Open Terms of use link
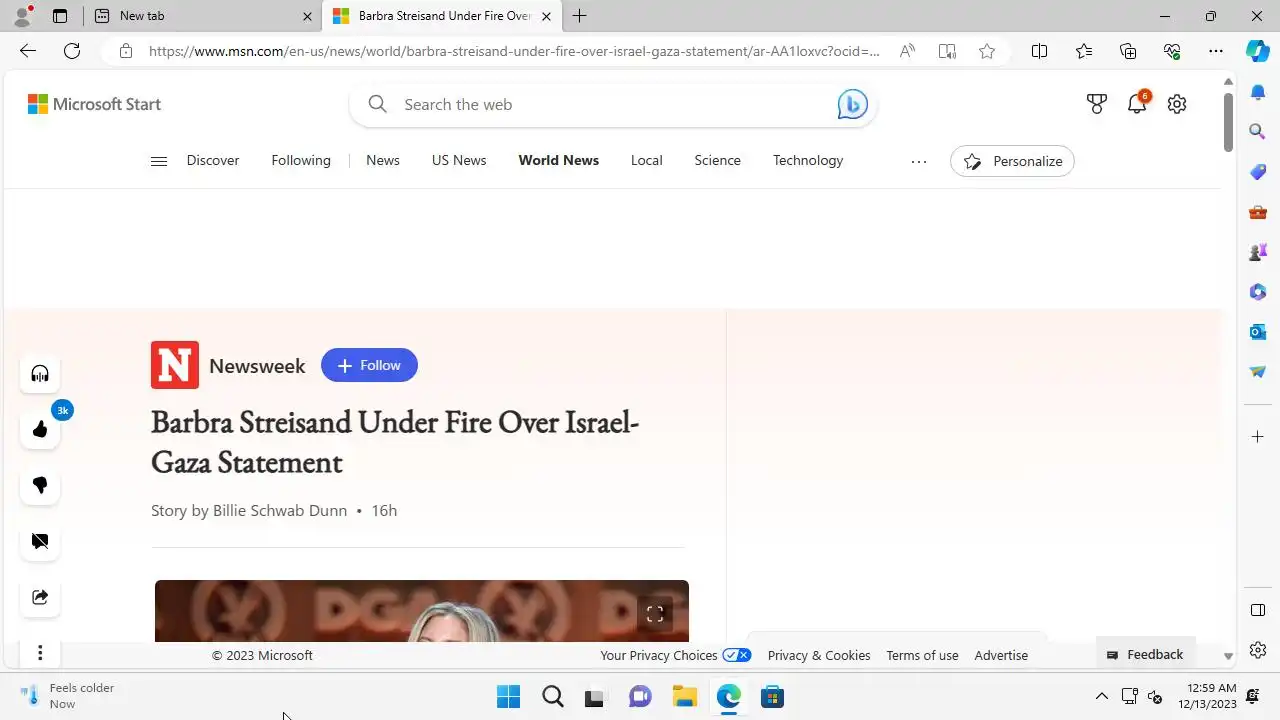 point(922,655)
